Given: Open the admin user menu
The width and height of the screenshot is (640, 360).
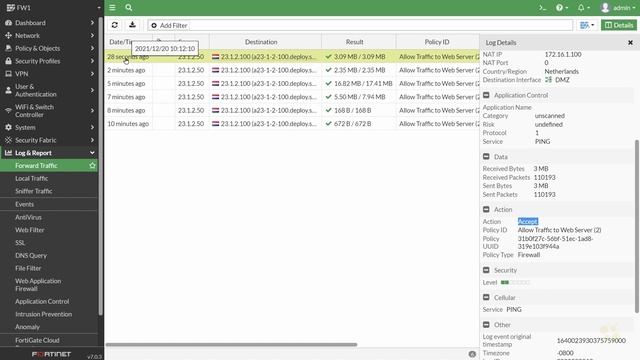Looking at the screenshot, I should 618,8.
